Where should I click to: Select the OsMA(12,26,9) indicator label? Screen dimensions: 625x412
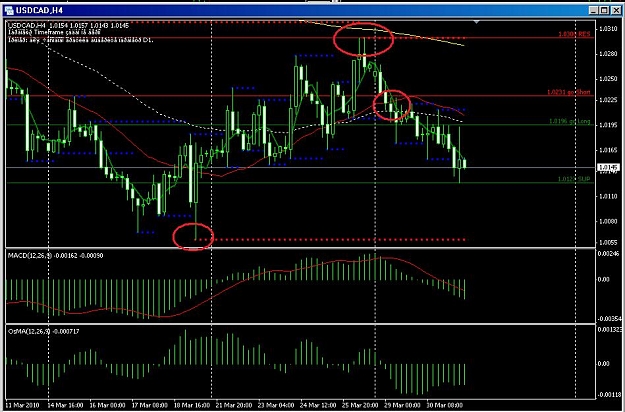click(43, 331)
